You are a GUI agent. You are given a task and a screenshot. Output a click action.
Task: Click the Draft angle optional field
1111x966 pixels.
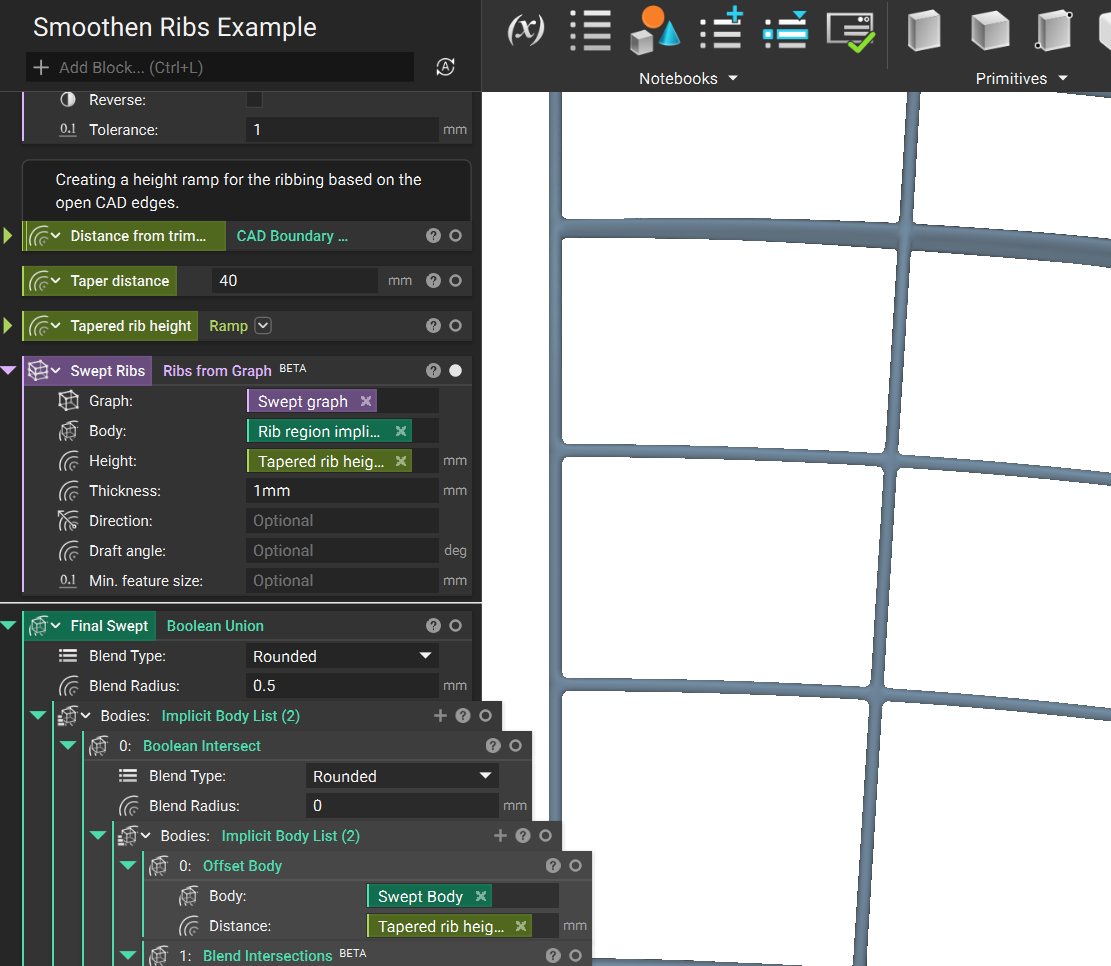(342, 551)
